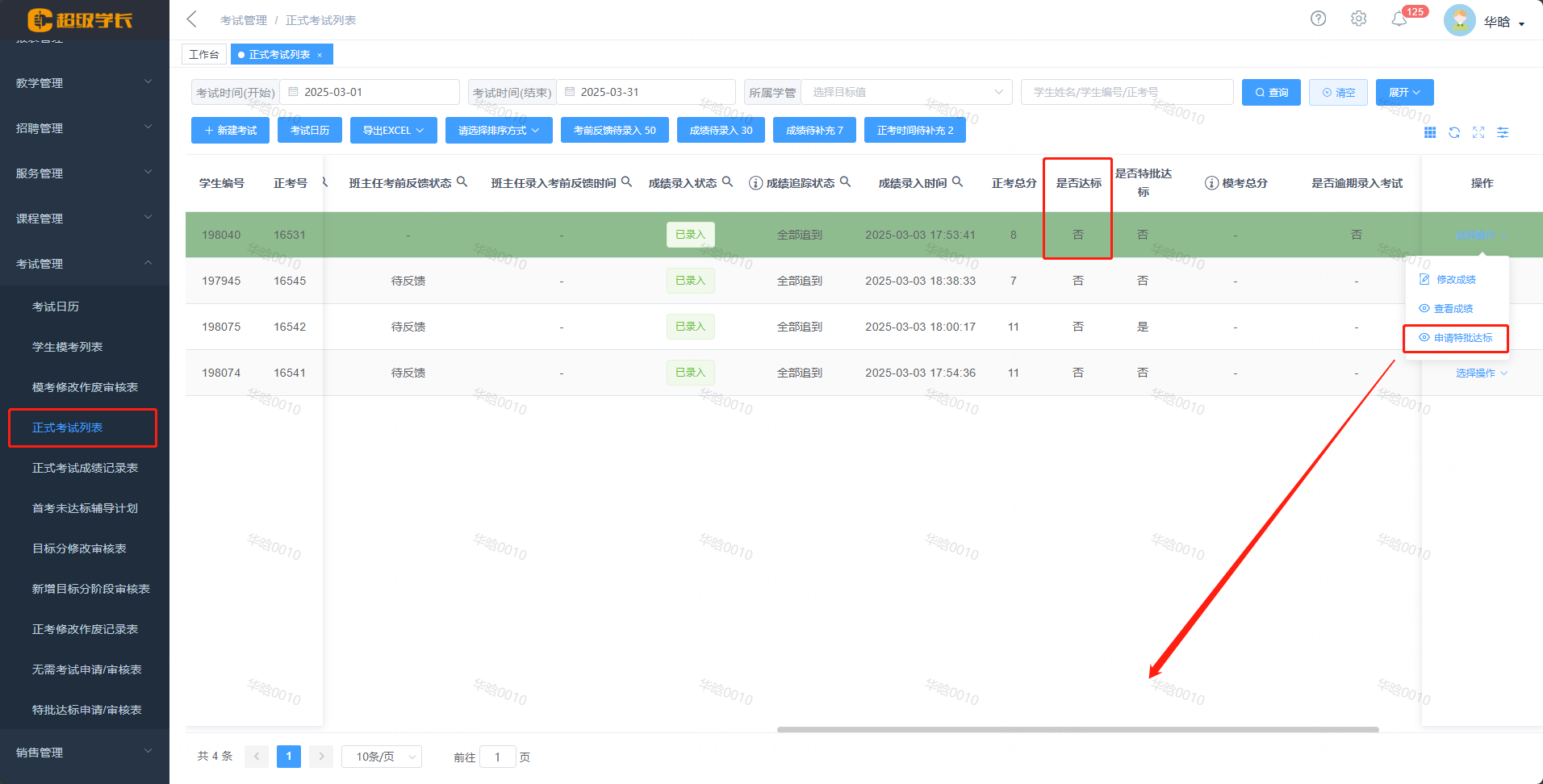Switch to the 工作台 tab

(x=203, y=54)
